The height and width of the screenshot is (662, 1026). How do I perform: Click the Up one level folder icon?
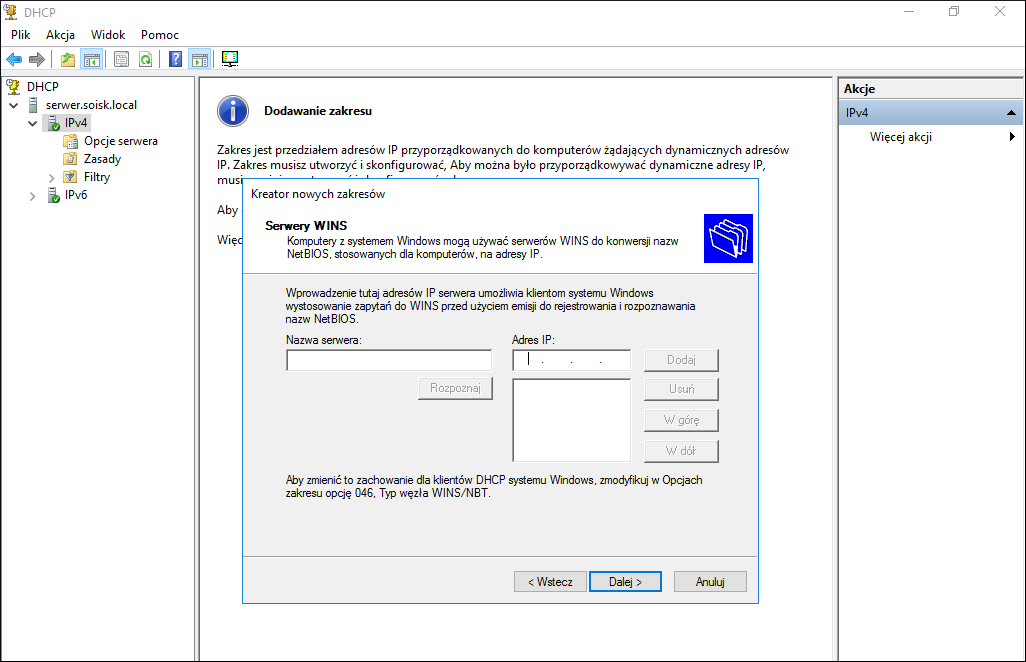tap(68, 60)
